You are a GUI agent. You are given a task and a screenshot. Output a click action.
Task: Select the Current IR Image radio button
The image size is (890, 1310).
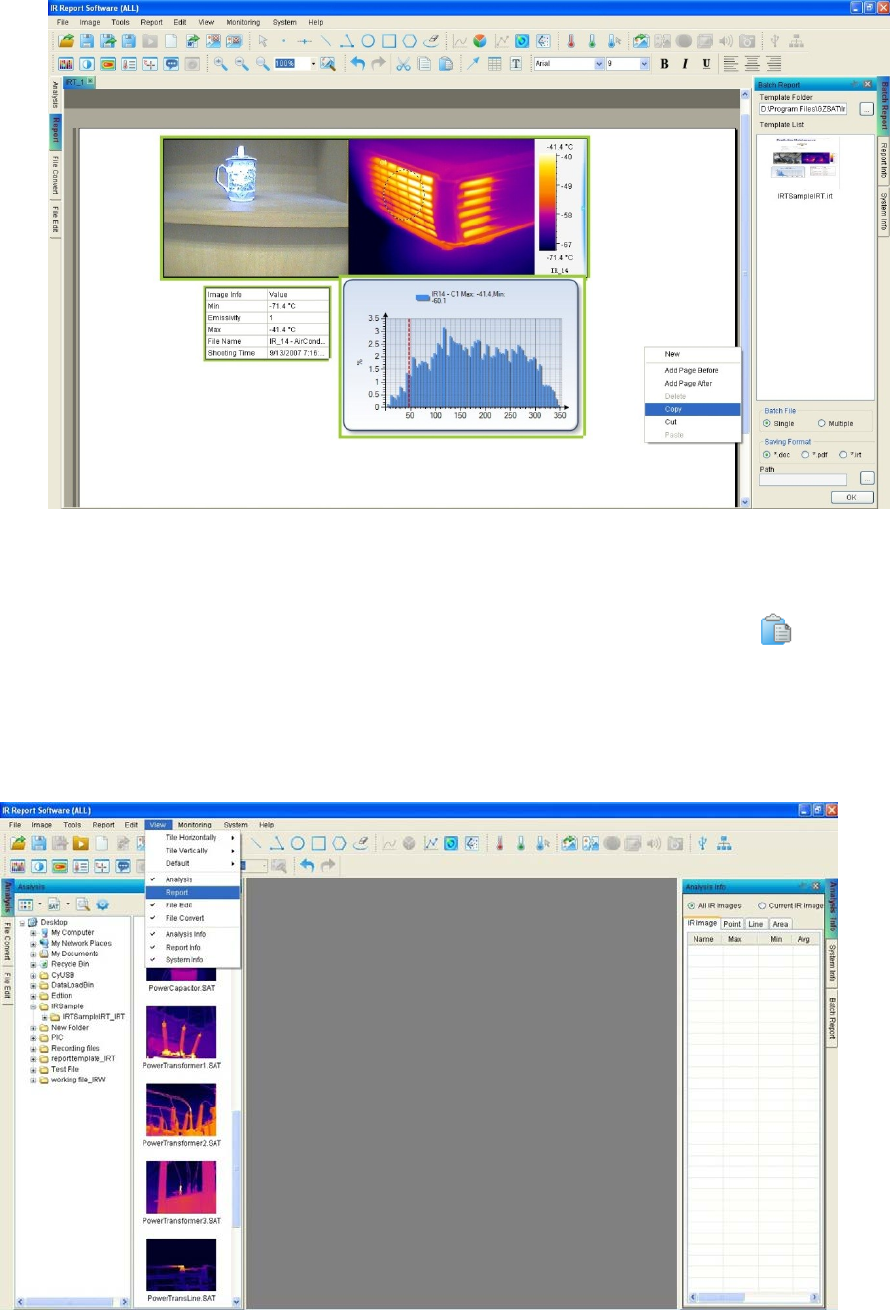pos(762,905)
